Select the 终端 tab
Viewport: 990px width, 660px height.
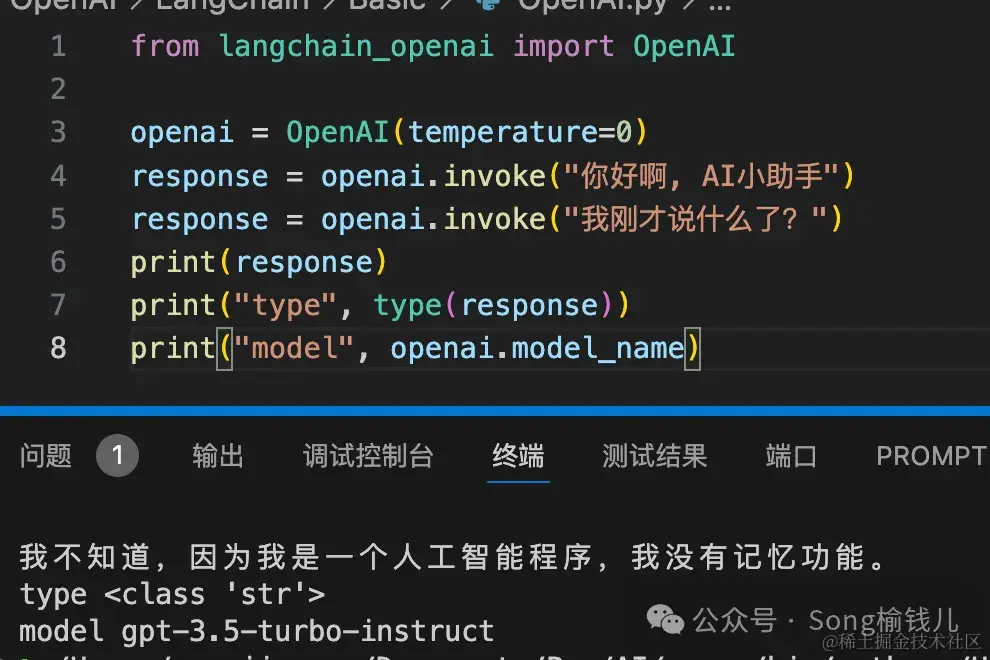point(518,456)
